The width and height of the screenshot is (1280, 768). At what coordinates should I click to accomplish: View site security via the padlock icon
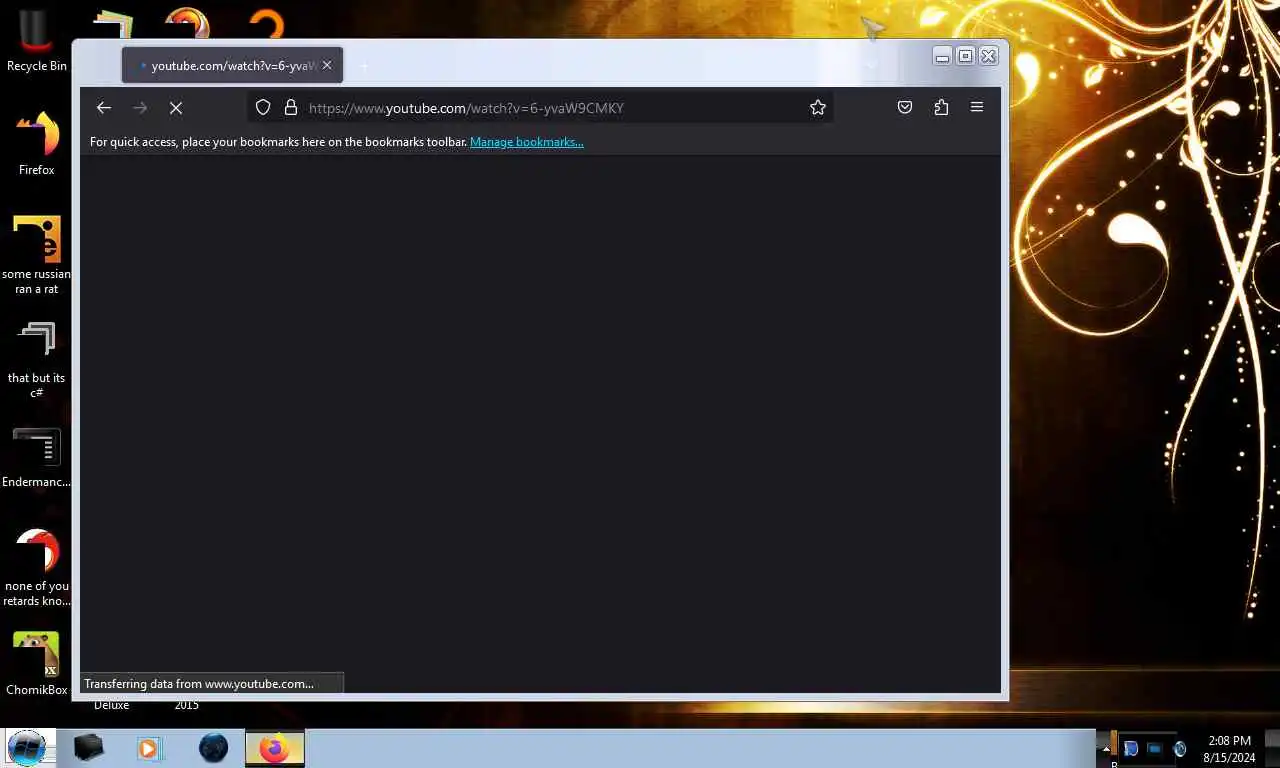click(x=291, y=108)
